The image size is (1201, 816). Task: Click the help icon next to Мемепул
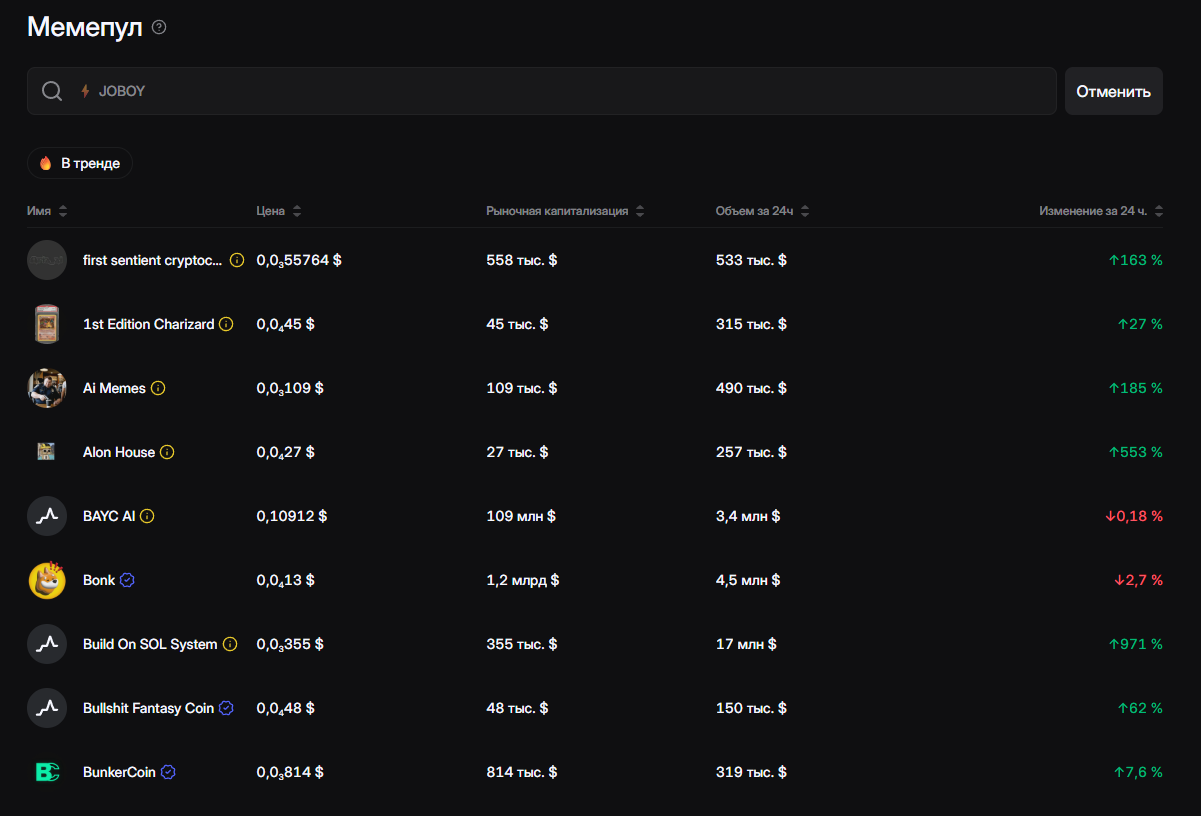click(x=159, y=28)
